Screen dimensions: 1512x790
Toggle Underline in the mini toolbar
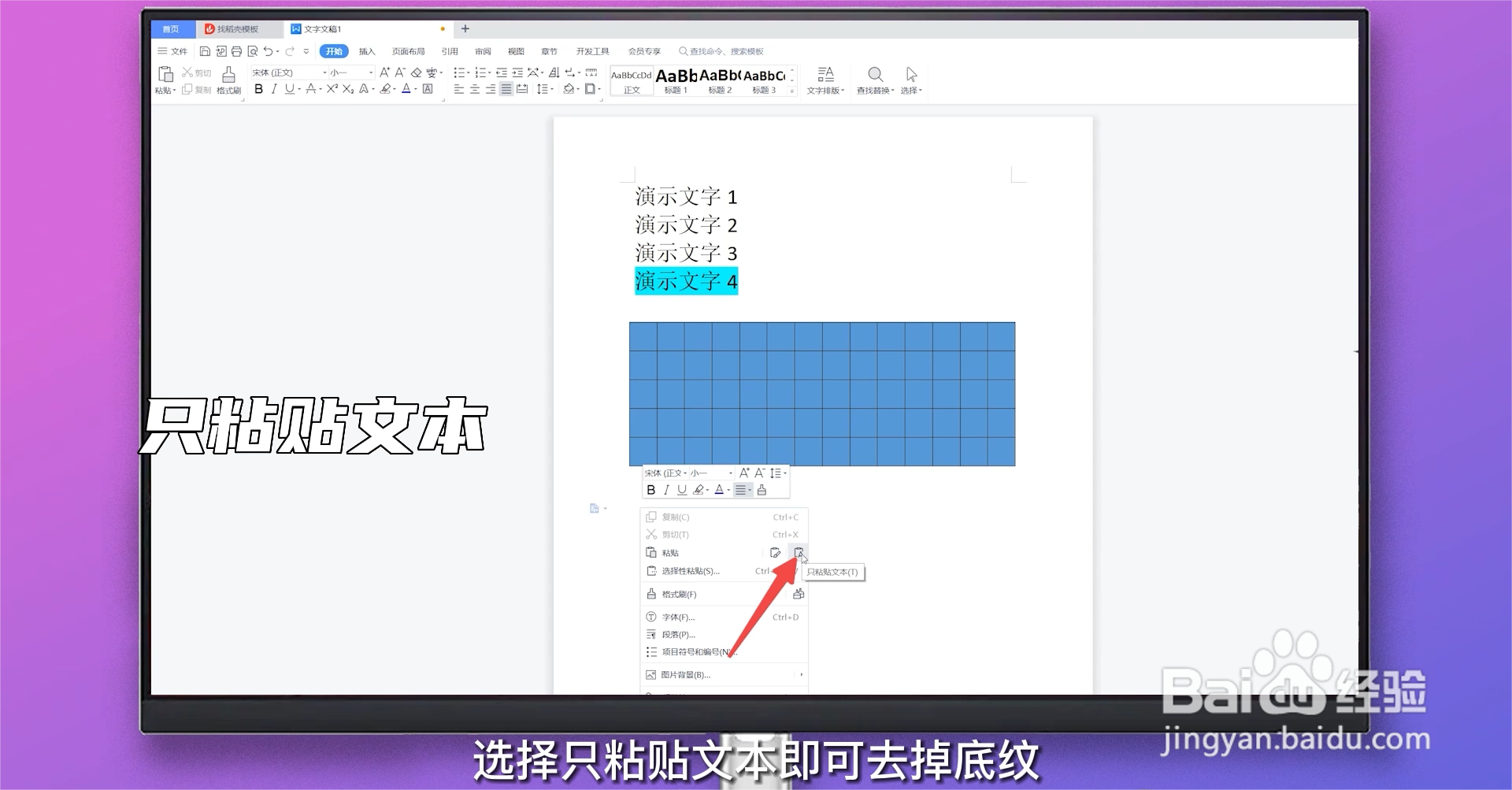681,490
